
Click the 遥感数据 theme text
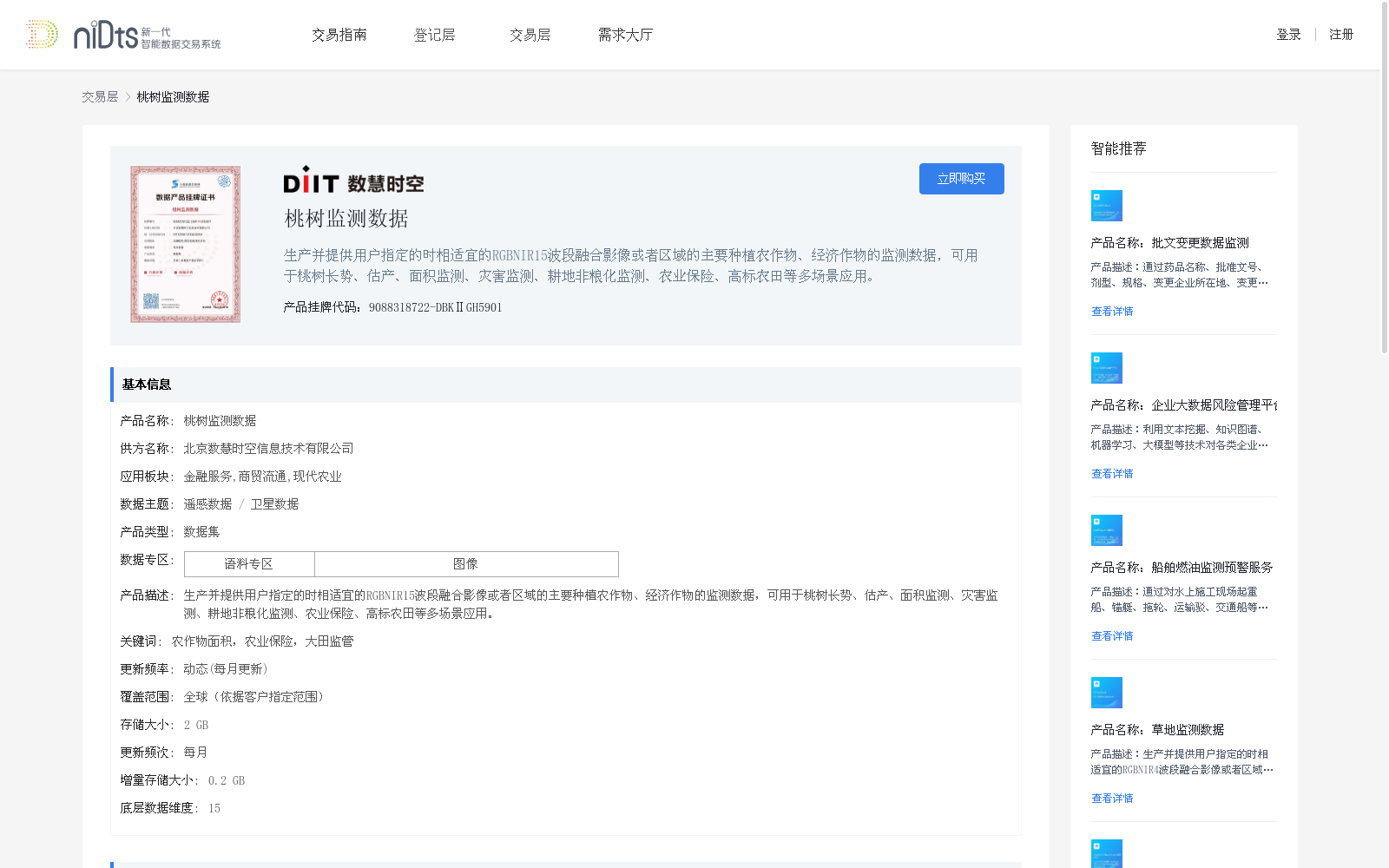[207, 504]
